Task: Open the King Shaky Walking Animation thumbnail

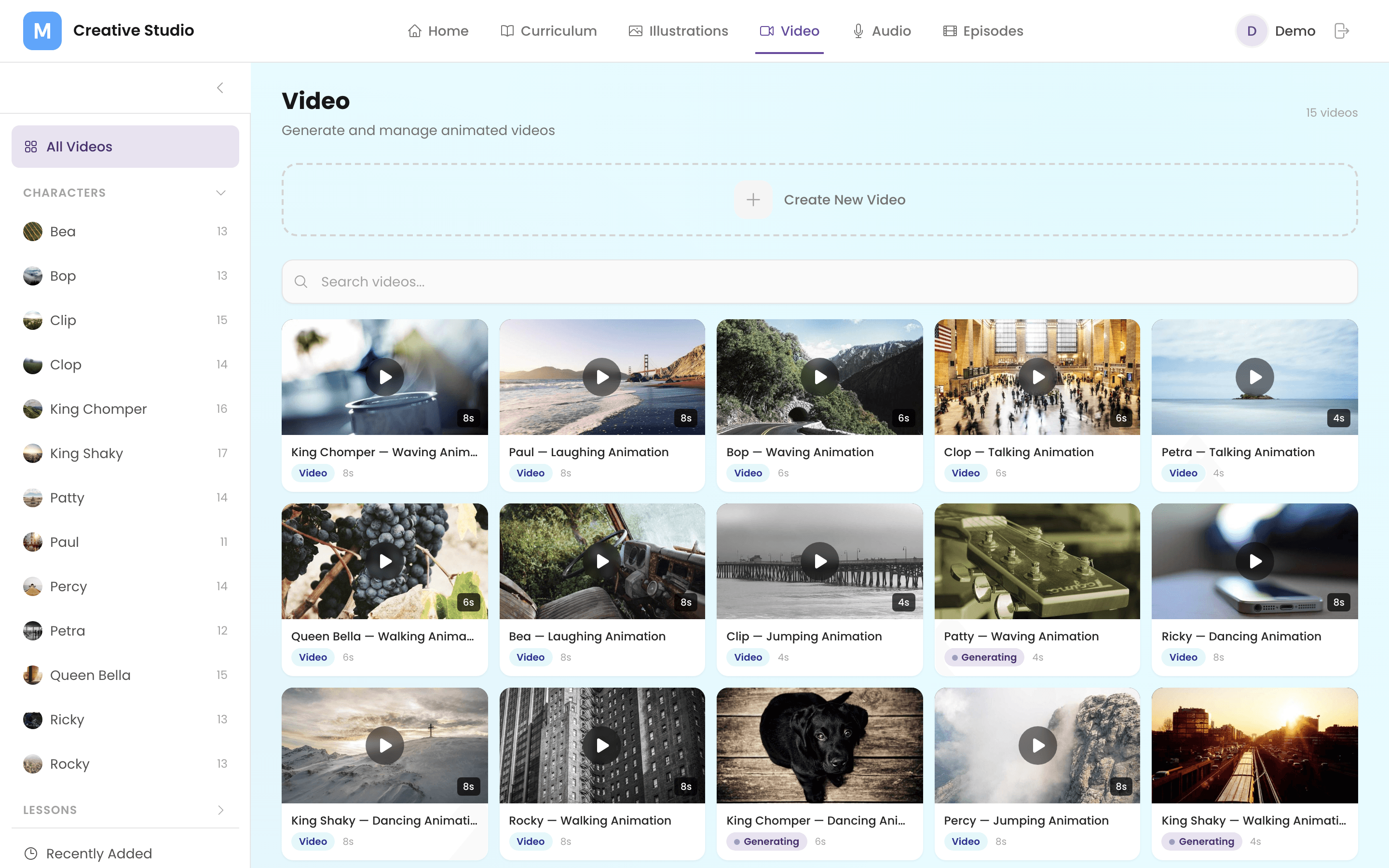Action: coord(1255,746)
